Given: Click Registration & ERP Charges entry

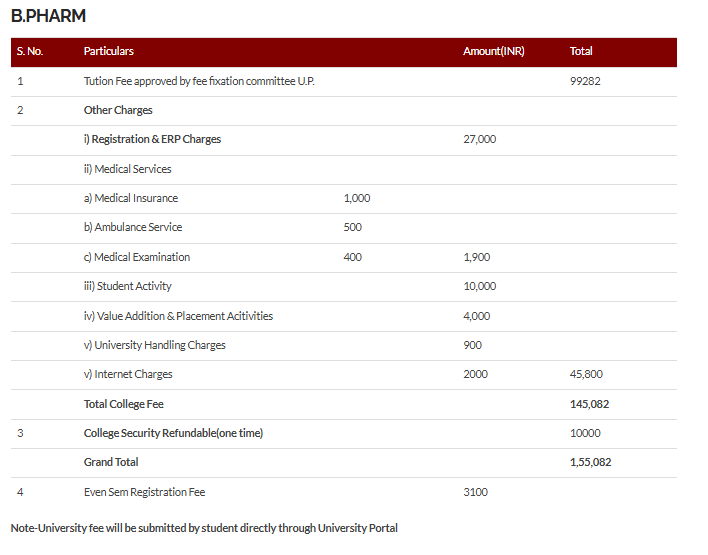Looking at the screenshot, I should 152,139.
